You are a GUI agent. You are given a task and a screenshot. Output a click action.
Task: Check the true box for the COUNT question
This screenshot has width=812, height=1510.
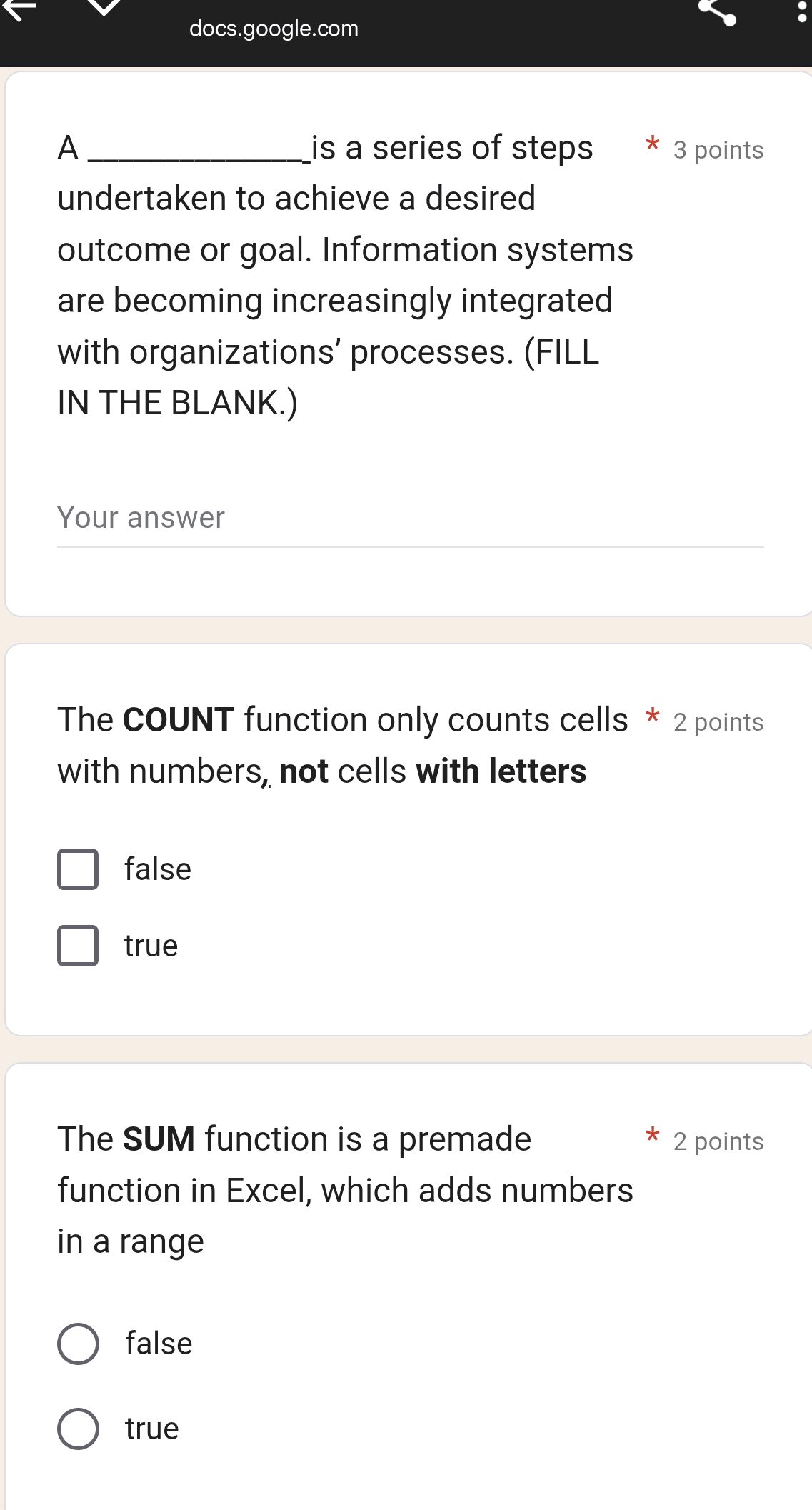click(78, 946)
